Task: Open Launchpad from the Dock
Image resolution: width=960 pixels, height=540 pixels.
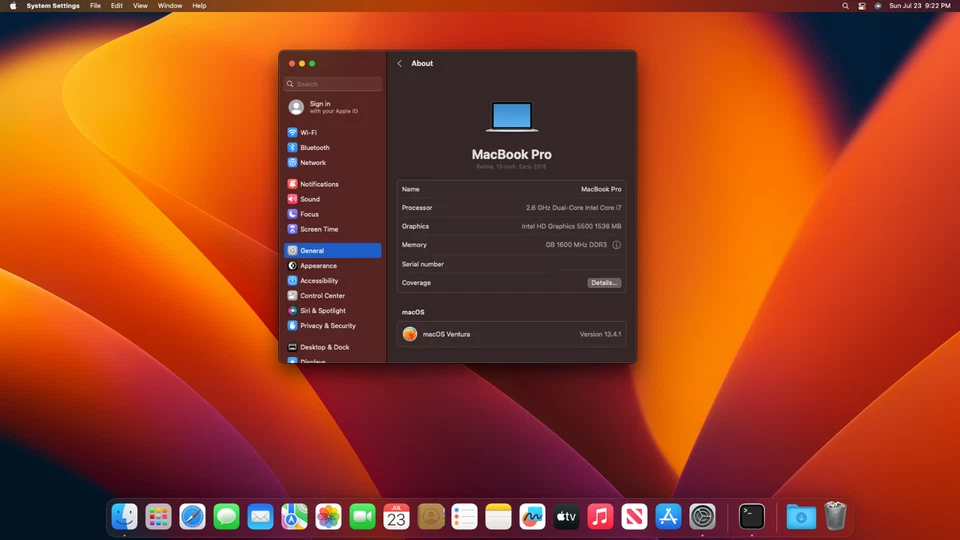Action: tap(159, 517)
